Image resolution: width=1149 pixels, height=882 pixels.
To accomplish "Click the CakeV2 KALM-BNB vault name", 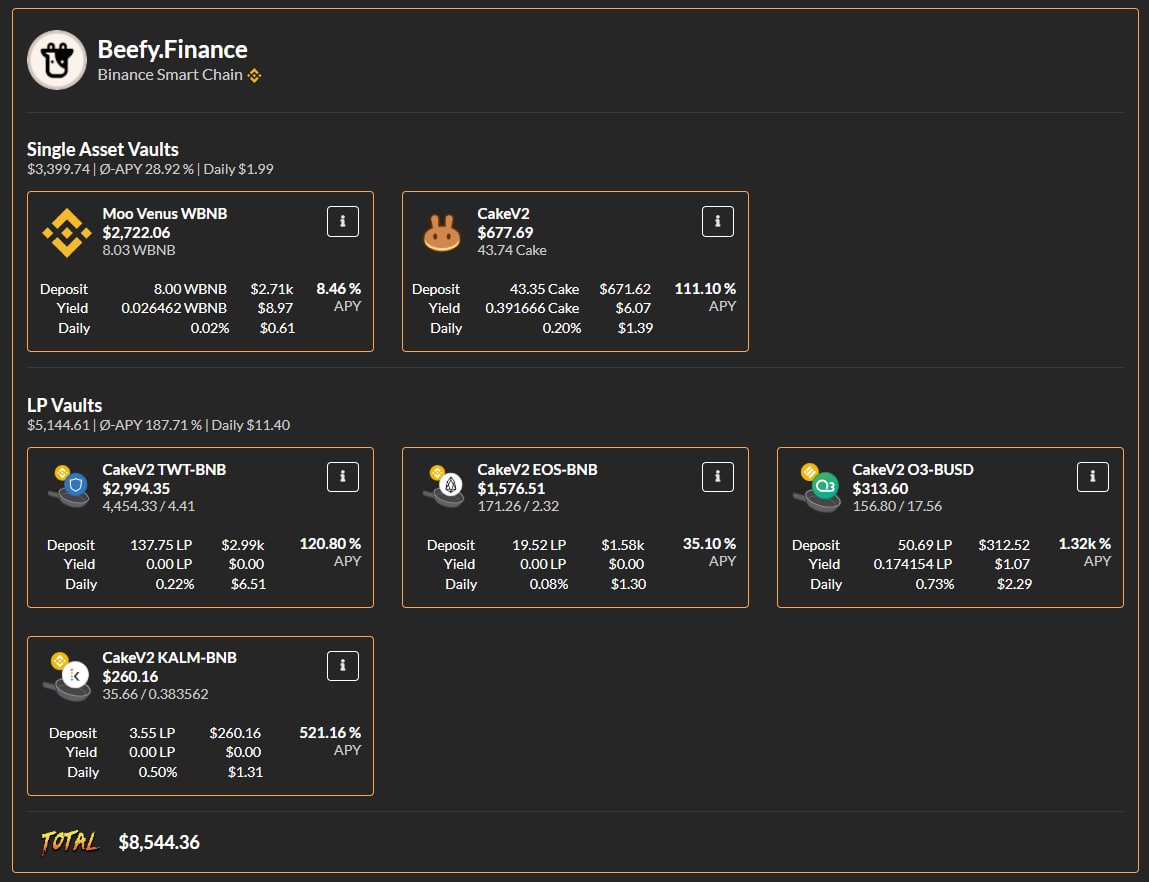I will [x=169, y=658].
